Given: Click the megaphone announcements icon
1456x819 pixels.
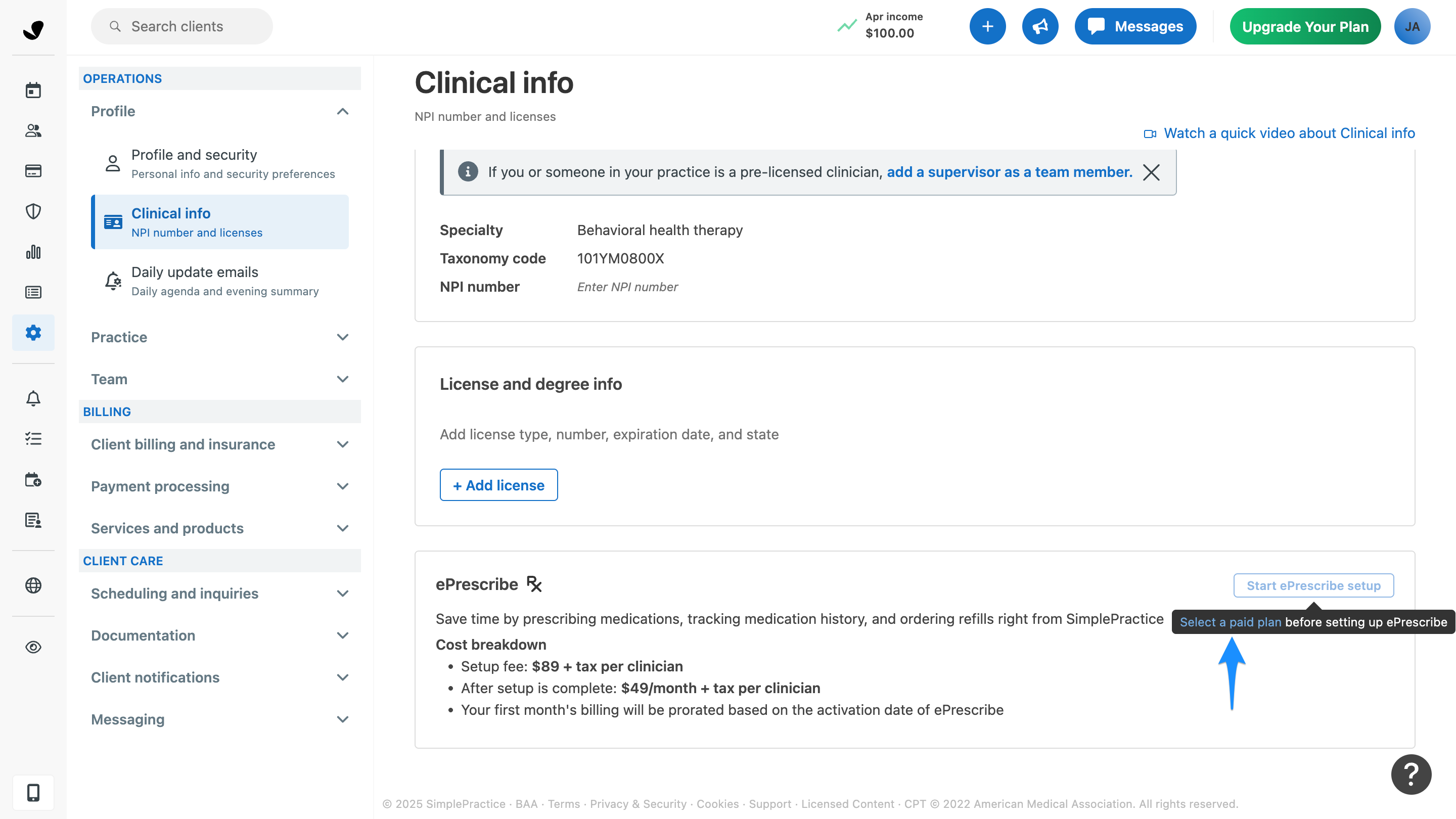Looking at the screenshot, I should (x=1040, y=26).
